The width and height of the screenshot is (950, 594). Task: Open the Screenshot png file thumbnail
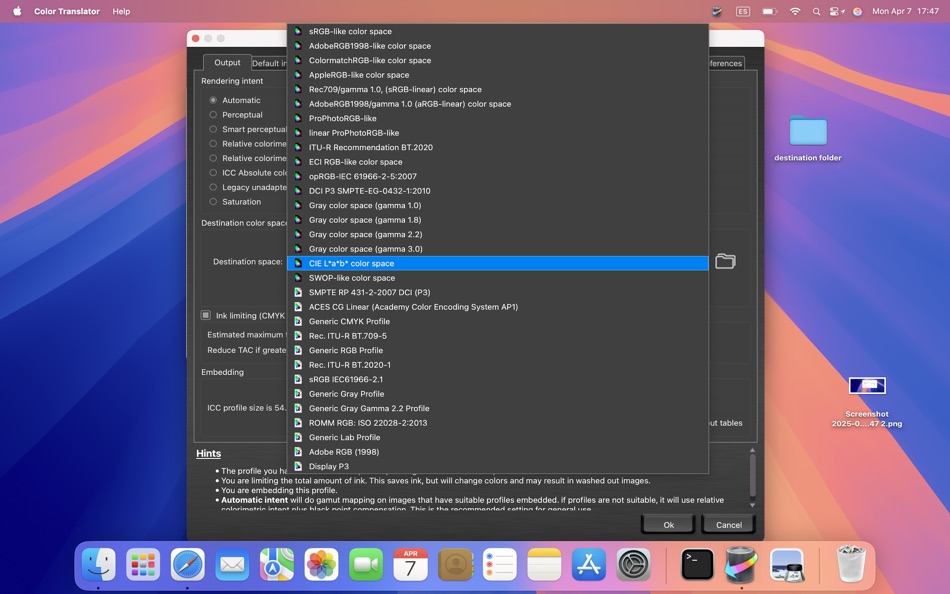point(867,385)
